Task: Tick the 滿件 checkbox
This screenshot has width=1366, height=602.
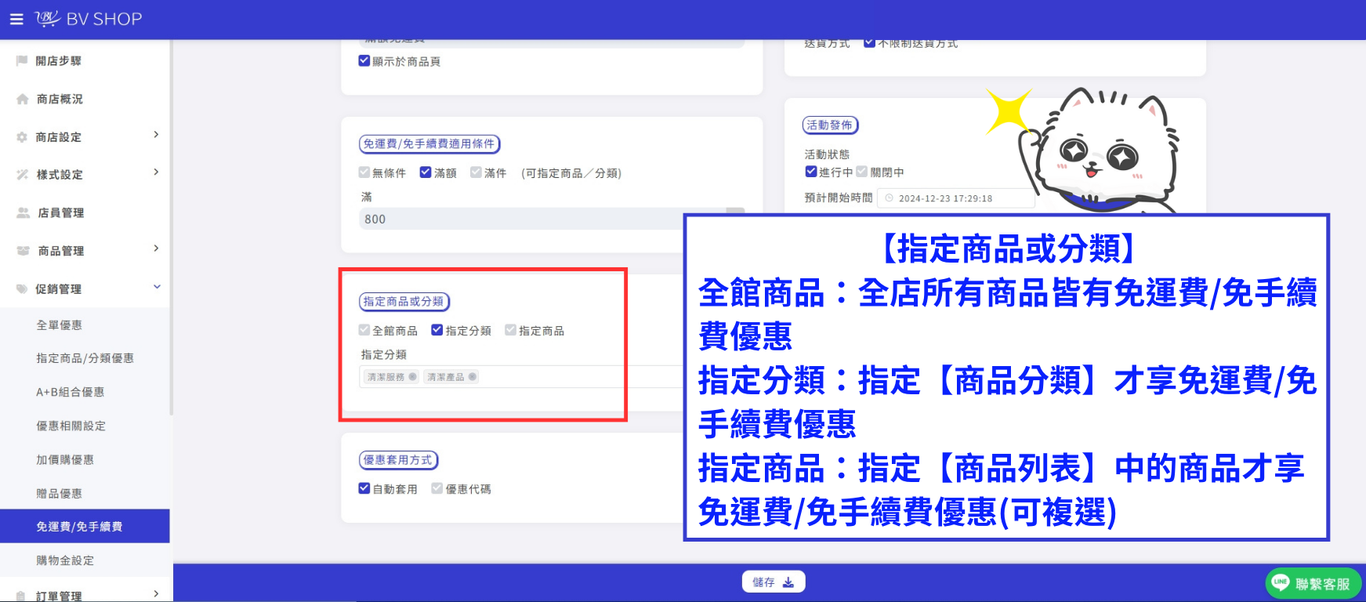Action: point(476,173)
